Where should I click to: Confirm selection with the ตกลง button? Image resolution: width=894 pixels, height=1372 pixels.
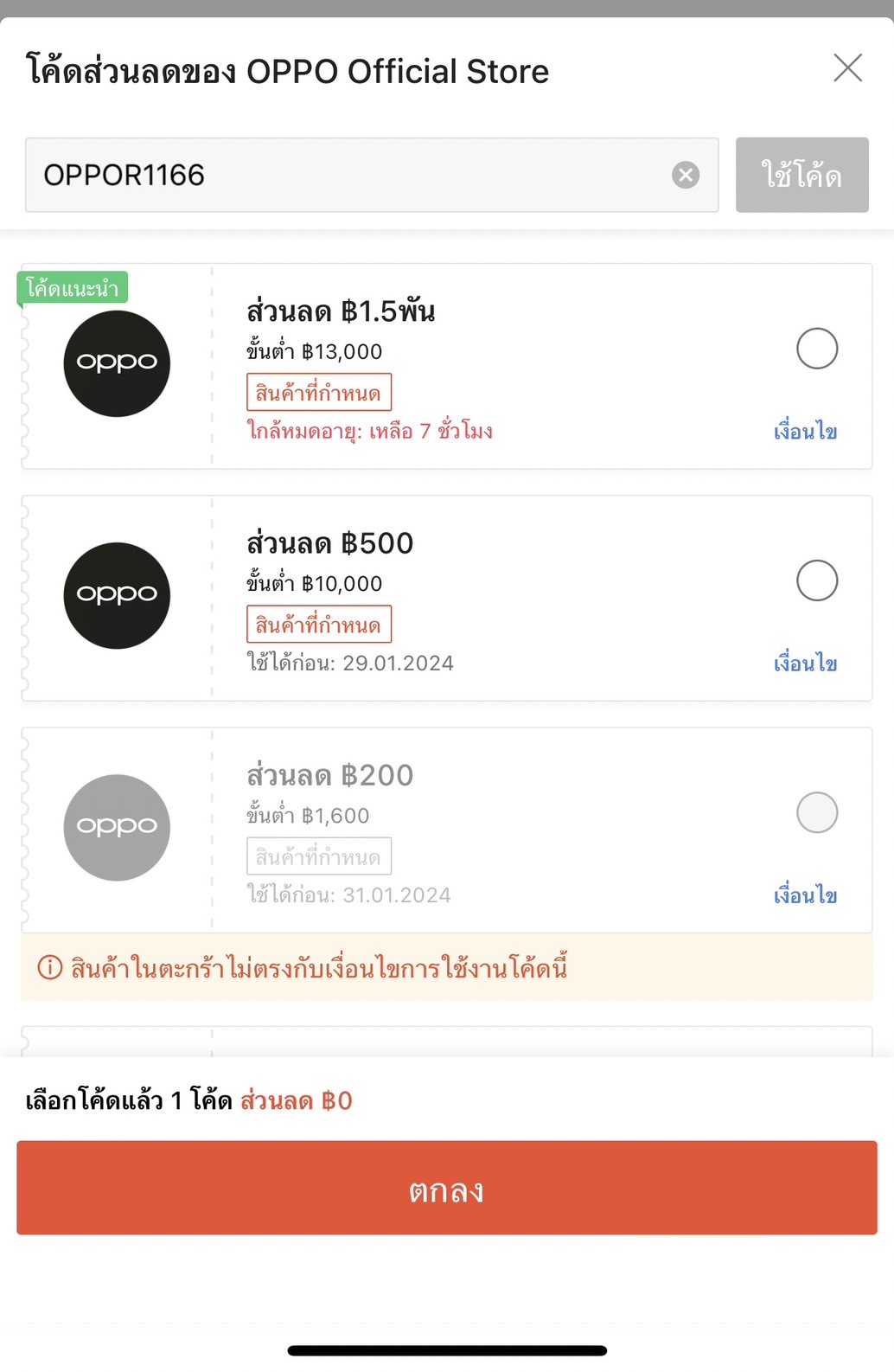pos(446,1188)
